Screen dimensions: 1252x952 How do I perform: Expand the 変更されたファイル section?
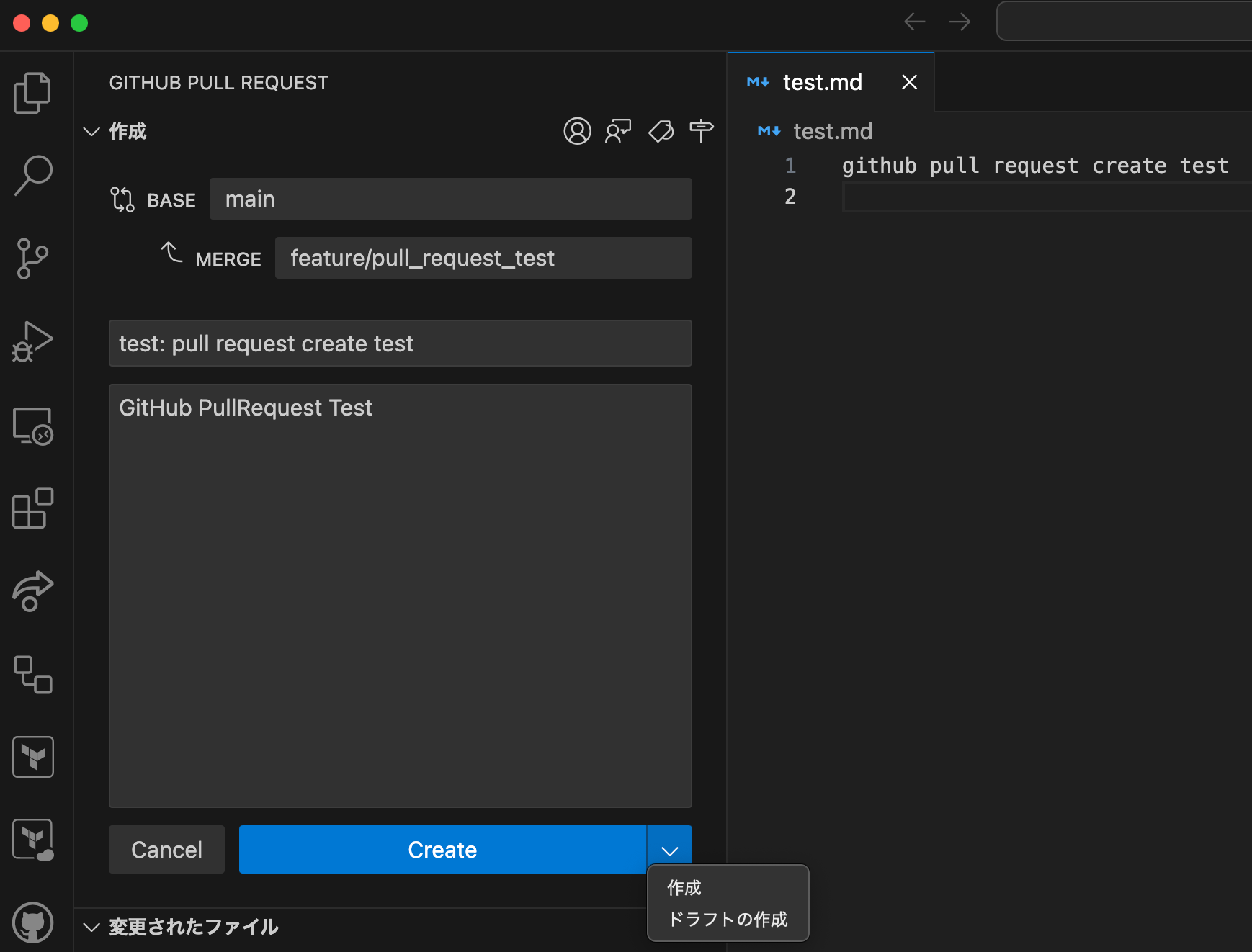click(91, 928)
